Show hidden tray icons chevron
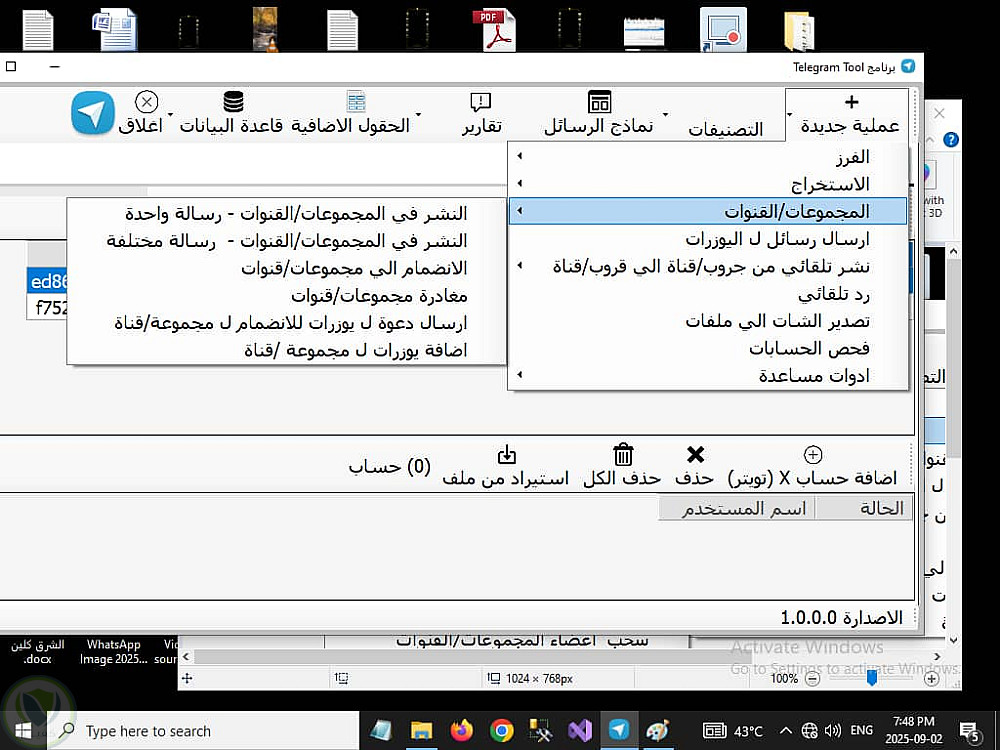Image resolution: width=1000 pixels, height=750 pixels. (x=786, y=731)
